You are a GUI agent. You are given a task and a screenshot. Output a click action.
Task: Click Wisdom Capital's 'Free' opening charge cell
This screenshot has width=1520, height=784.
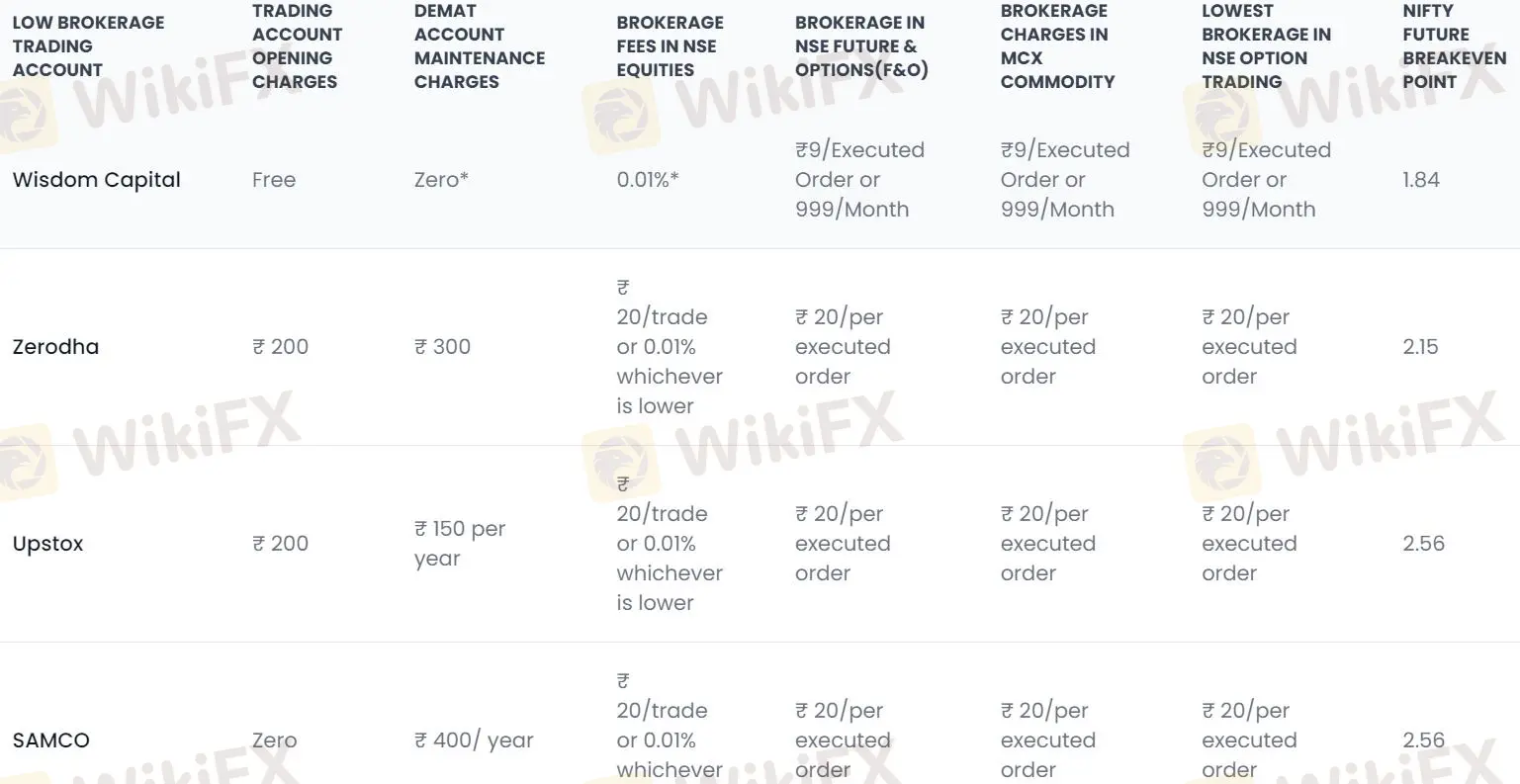point(273,180)
